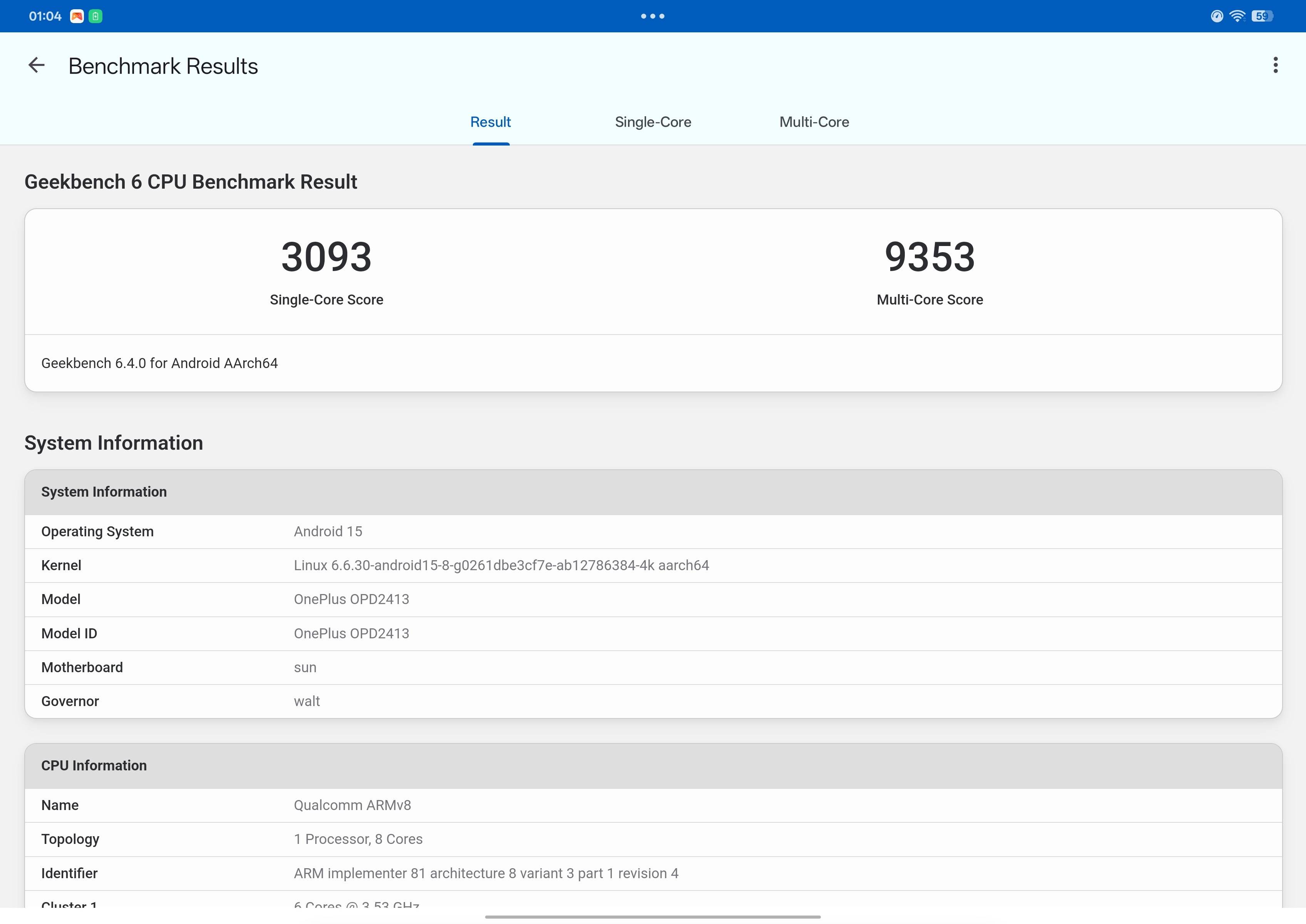This screenshot has width=1306, height=924.
Task: Tap the orange notification app icon
Action: (77, 16)
